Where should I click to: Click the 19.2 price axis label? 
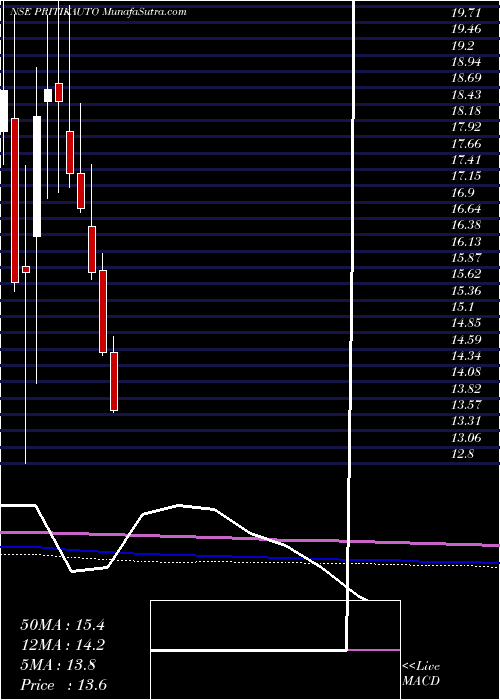click(463, 45)
